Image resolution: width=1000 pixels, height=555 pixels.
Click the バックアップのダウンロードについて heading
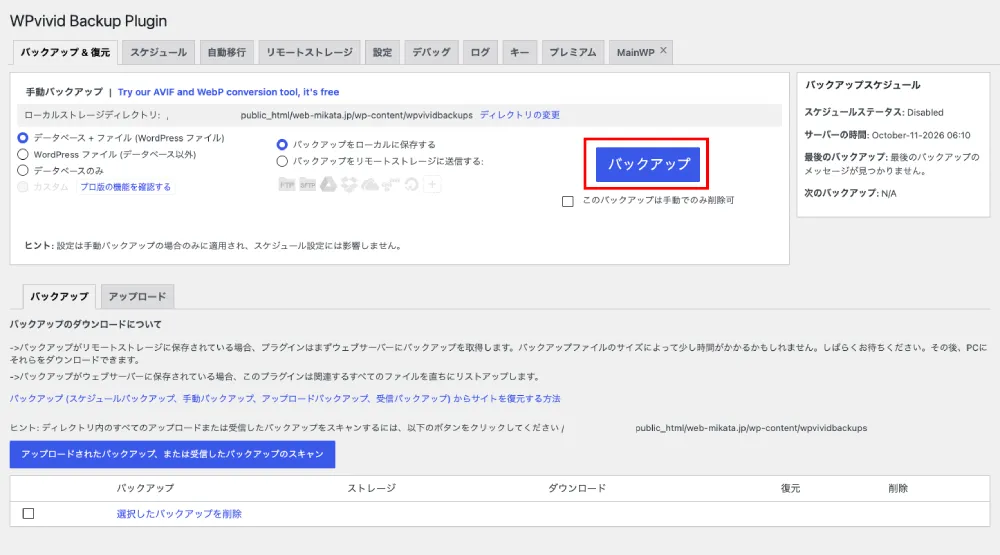click(x=85, y=324)
